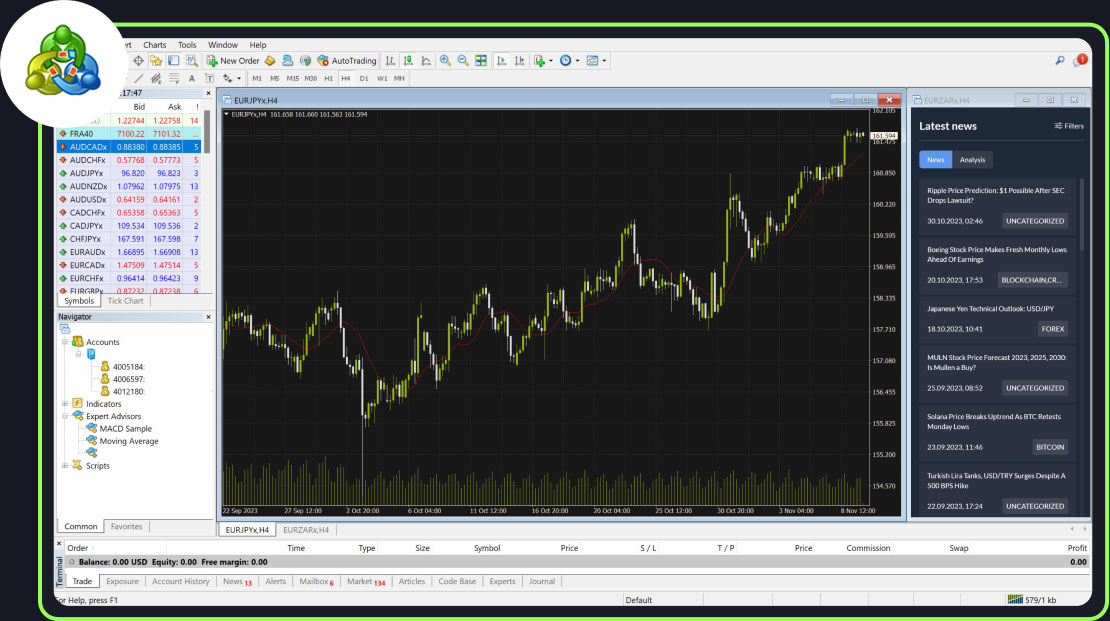Select the Crosshair tool
Viewport: 1110px width, 621px height.
138,60
